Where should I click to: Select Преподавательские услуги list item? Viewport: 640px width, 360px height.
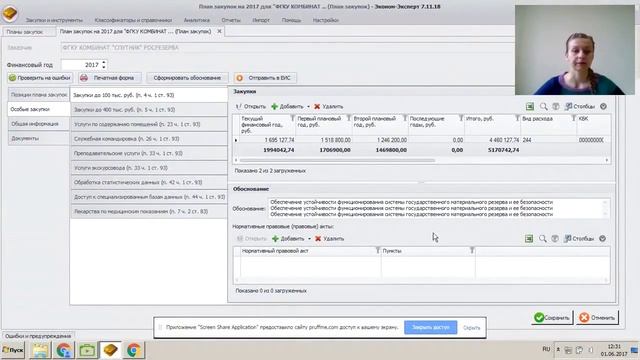point(149,153)
